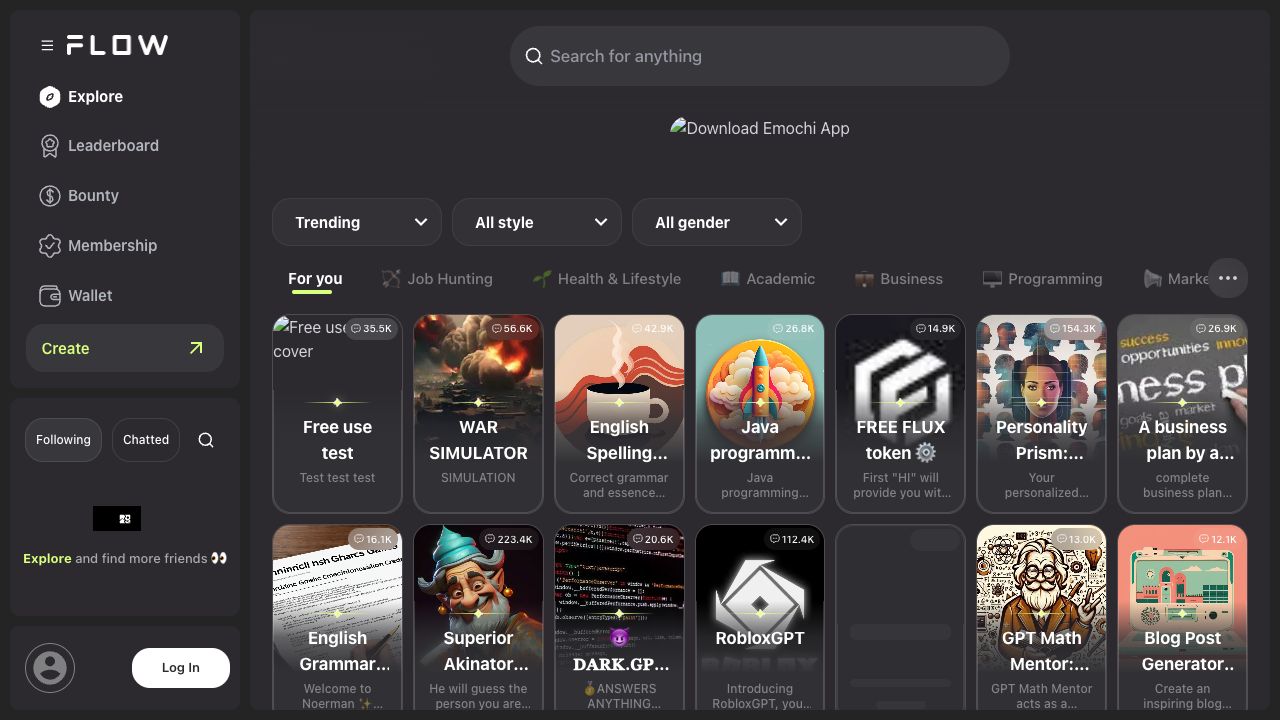Click the hamburger menu icon beside FLOW logo
This screenshot has width=1280, height=720.
tap(47, 45)
